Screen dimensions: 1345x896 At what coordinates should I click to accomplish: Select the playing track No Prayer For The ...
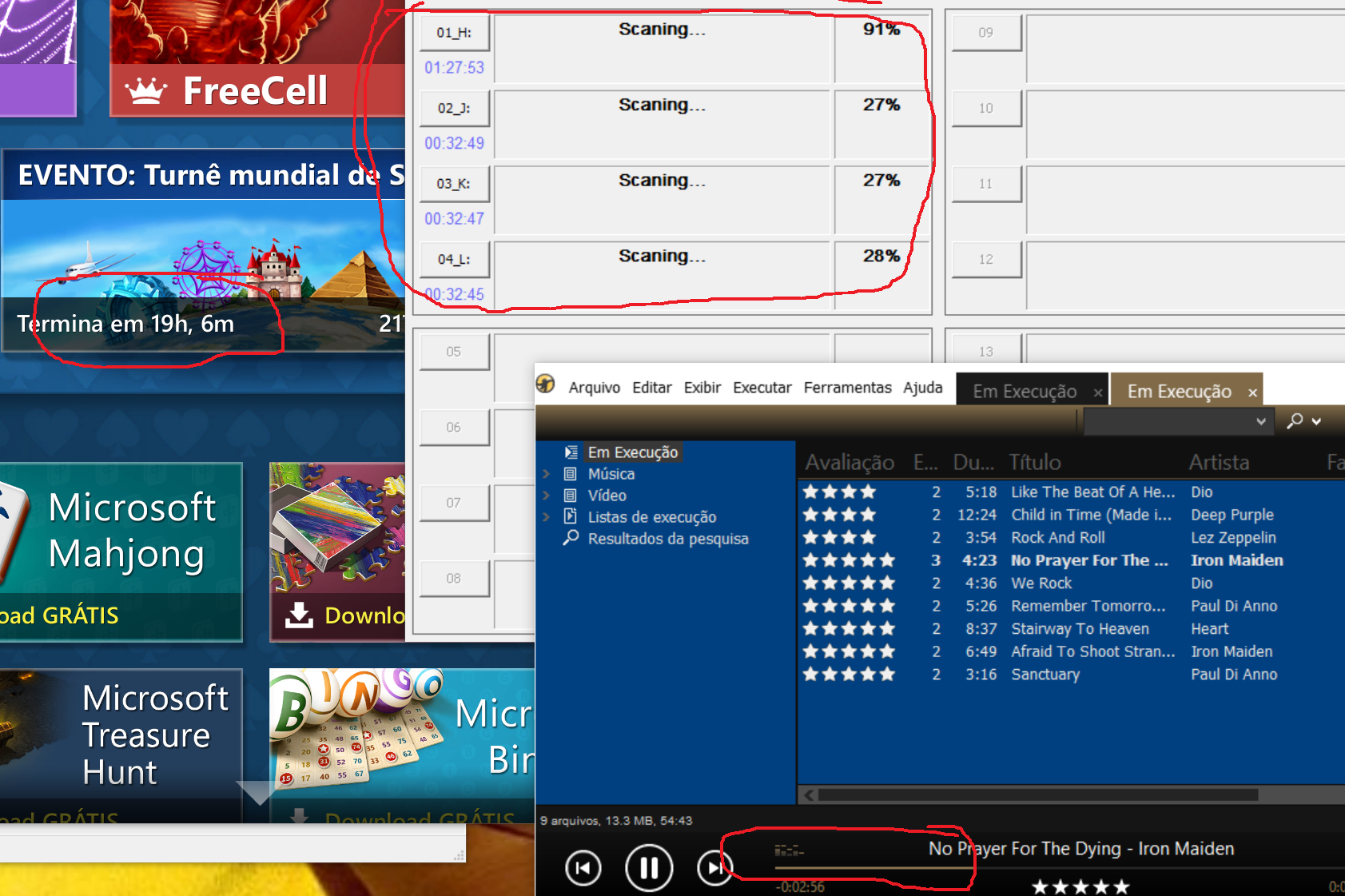click(x=1089, y=560)
